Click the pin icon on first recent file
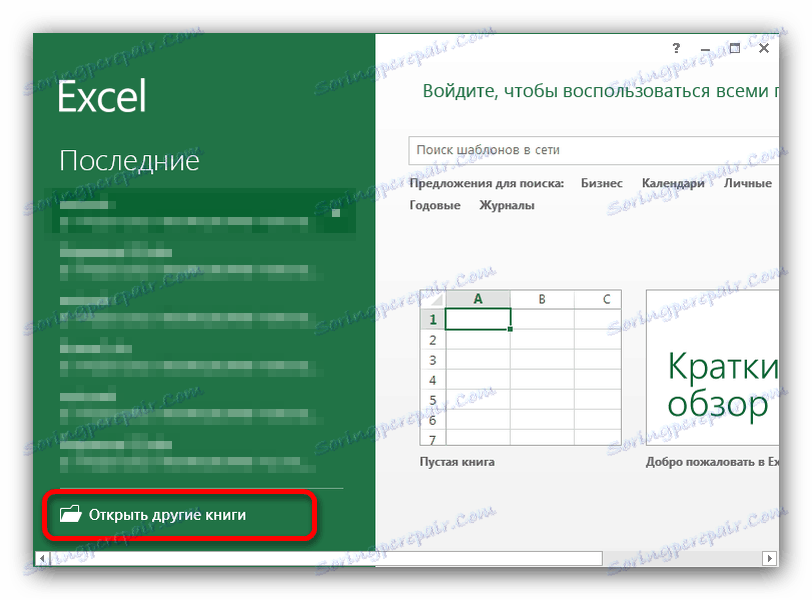This screenshot has height=600, width=812. point(336,213)
